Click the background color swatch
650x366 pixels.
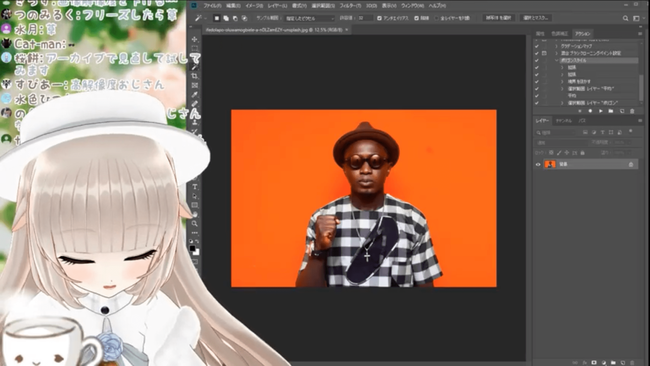click(x=196, y=252)
